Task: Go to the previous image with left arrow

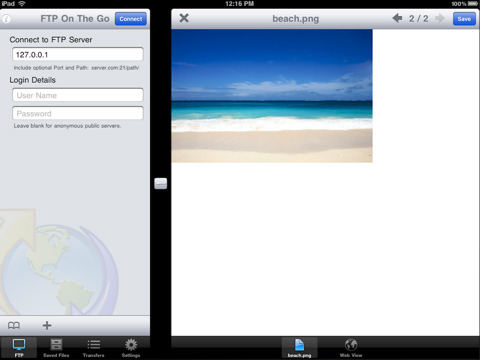Action: [x=397, y=18]
